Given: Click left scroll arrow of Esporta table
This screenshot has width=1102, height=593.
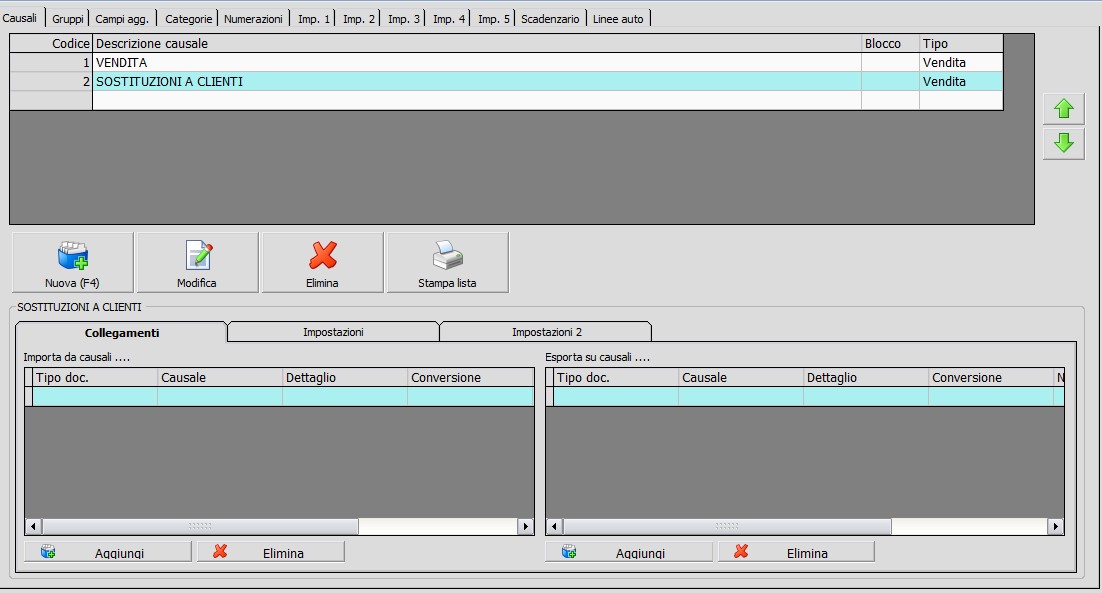Looking at the screenshot, I should (555, 526).
